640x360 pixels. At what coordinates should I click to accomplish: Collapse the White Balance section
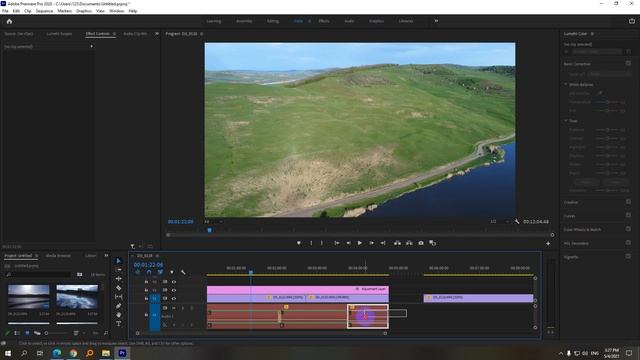566,84
